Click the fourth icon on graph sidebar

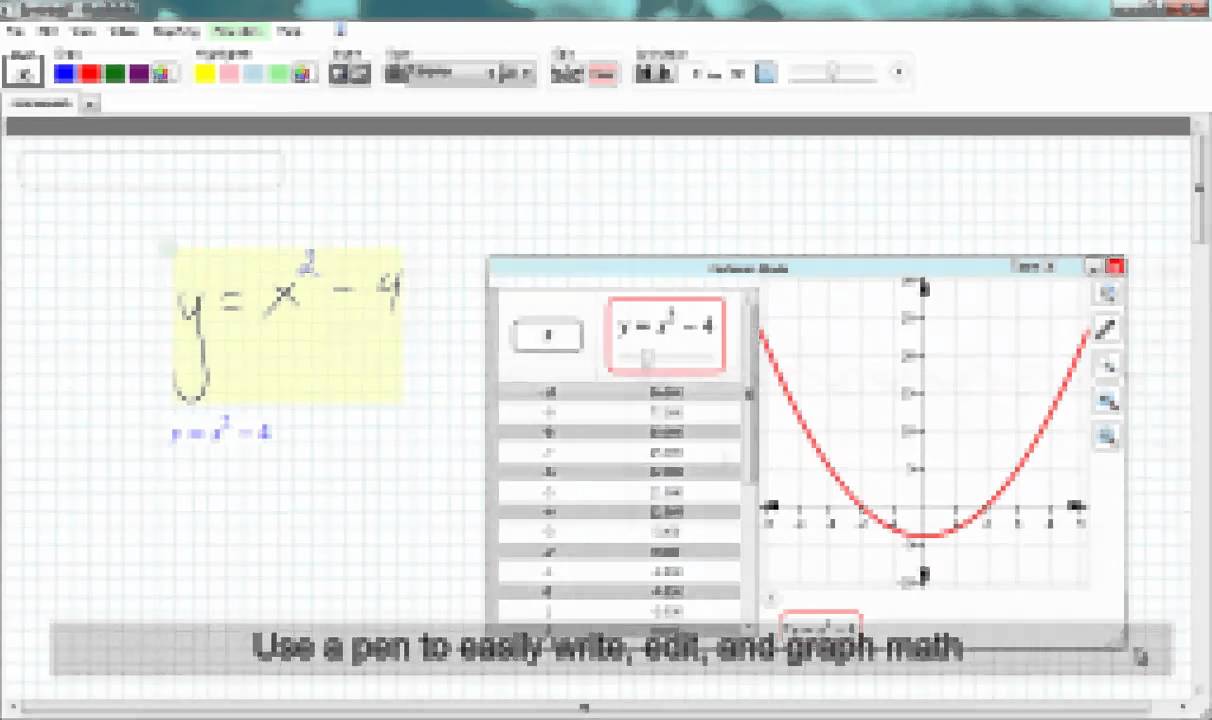[1107, 401]
